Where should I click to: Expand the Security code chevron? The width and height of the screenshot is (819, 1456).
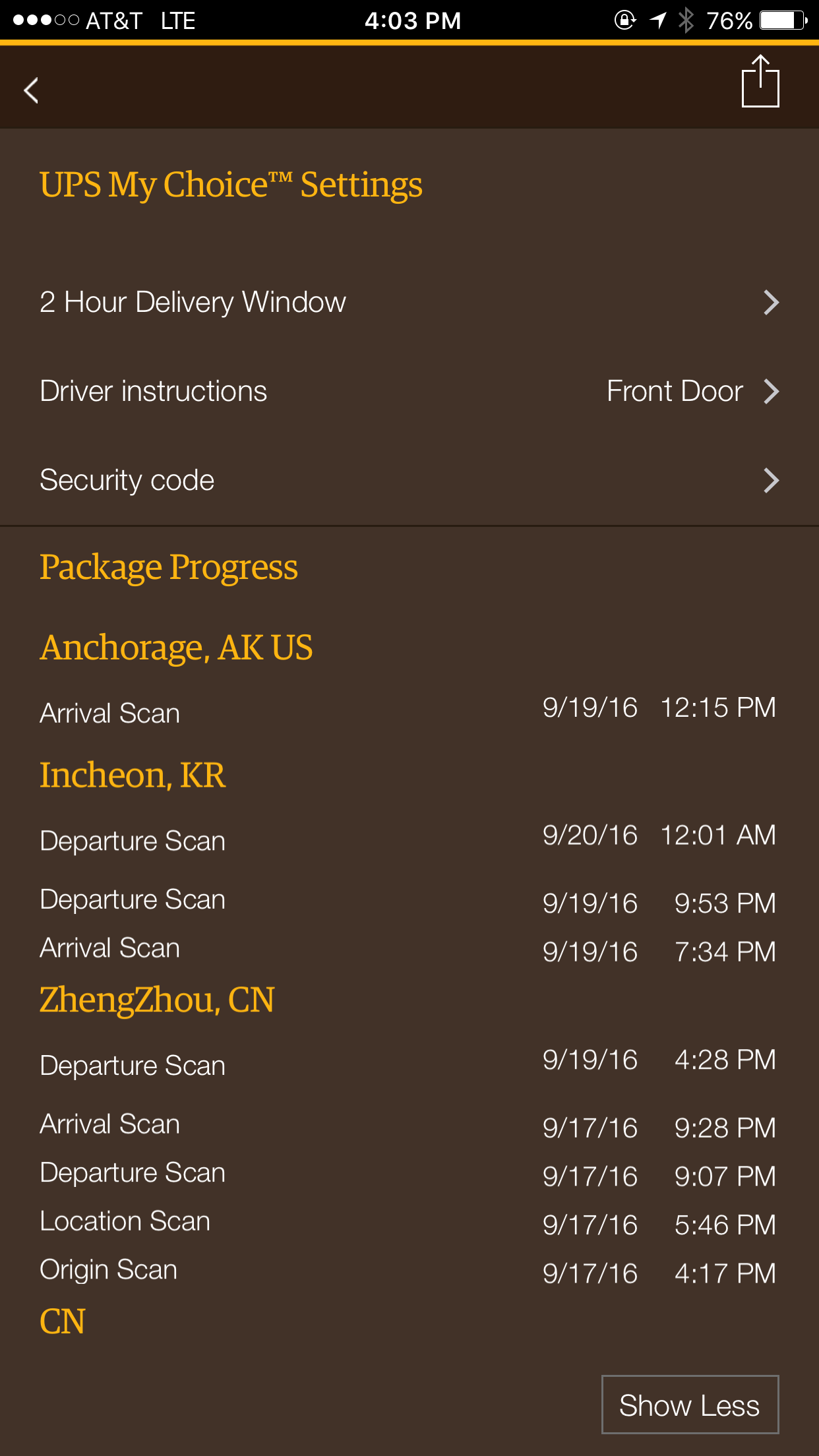pos(771,481)
